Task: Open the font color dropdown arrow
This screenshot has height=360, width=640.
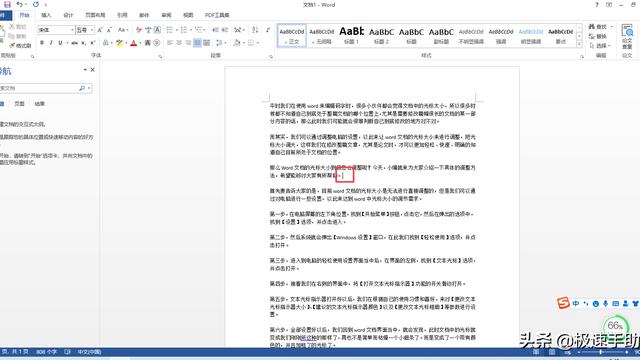Action: pos(140,43)
